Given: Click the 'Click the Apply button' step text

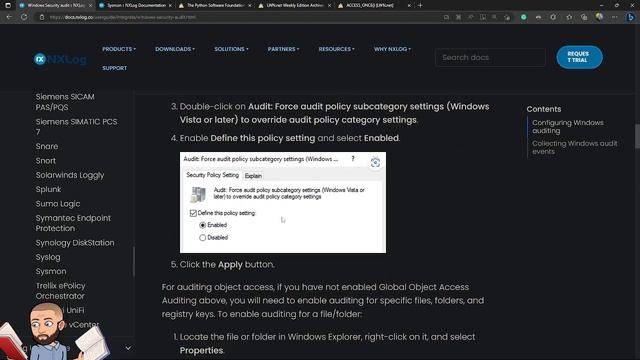Looking at the screenshot, I should point(227,264).
